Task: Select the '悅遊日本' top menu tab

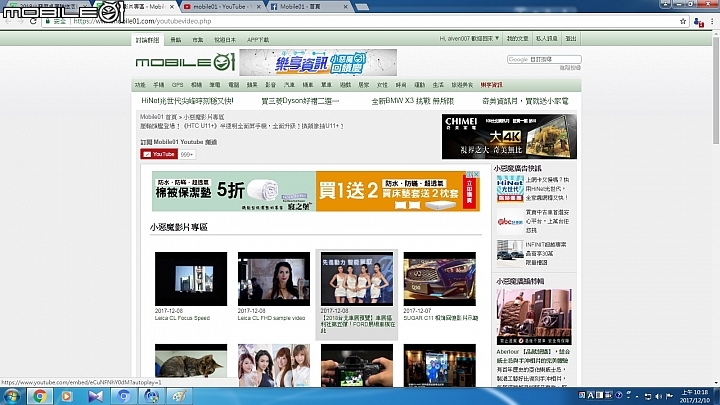Action: [225, 39]
